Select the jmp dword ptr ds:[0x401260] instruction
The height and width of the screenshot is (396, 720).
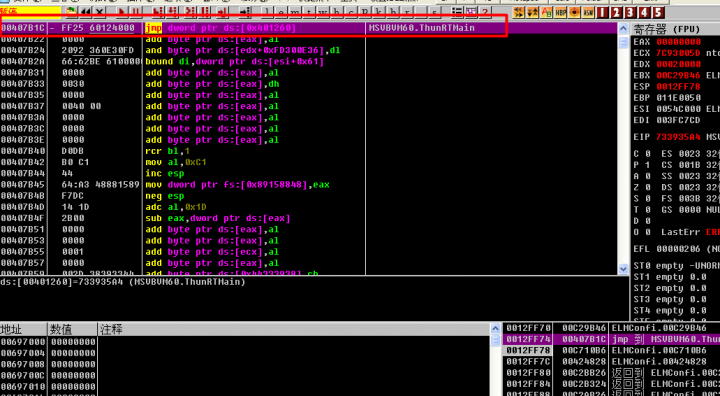[221, 28]
